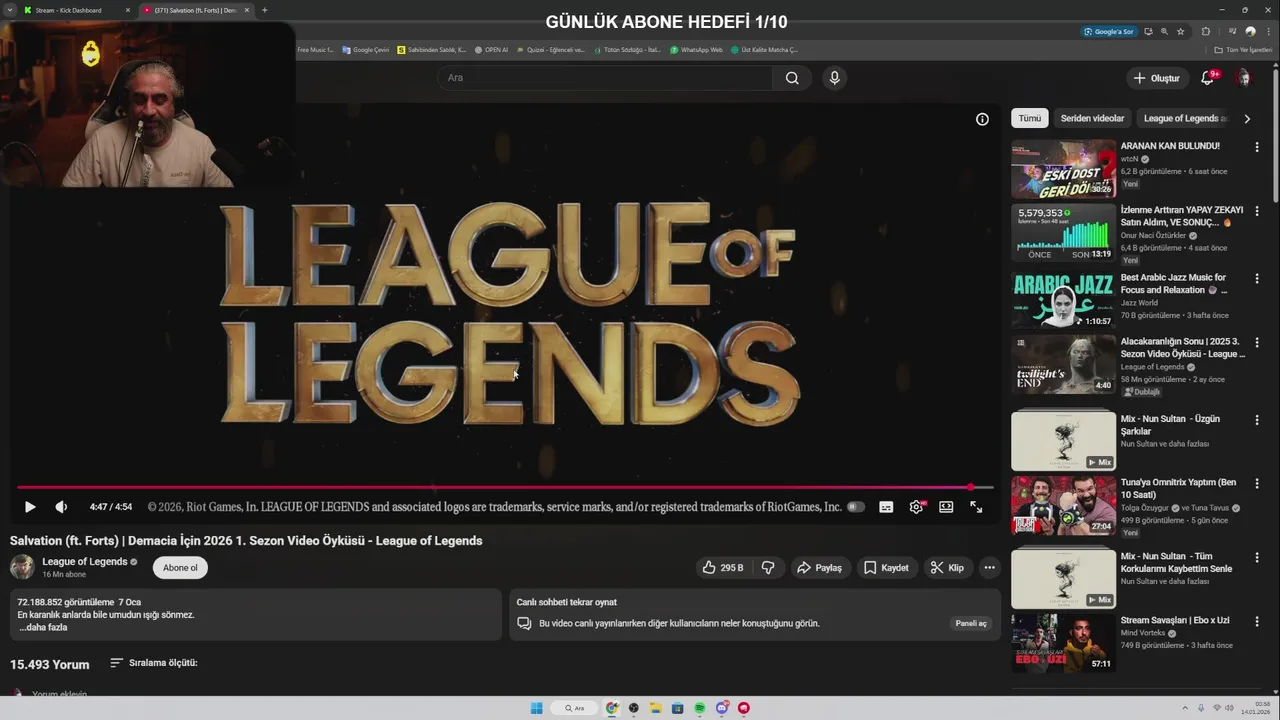Turn on subtitles with the captions icon
The height and width of the screenshot is (720, 1280).
point(886,507)
